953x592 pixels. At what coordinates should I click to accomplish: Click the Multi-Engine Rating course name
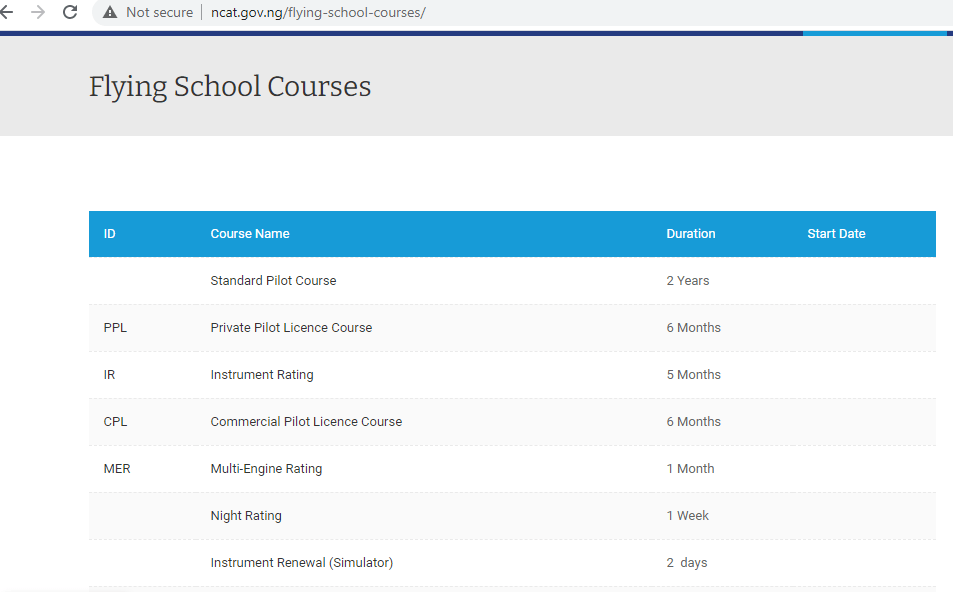coord(266,469)
